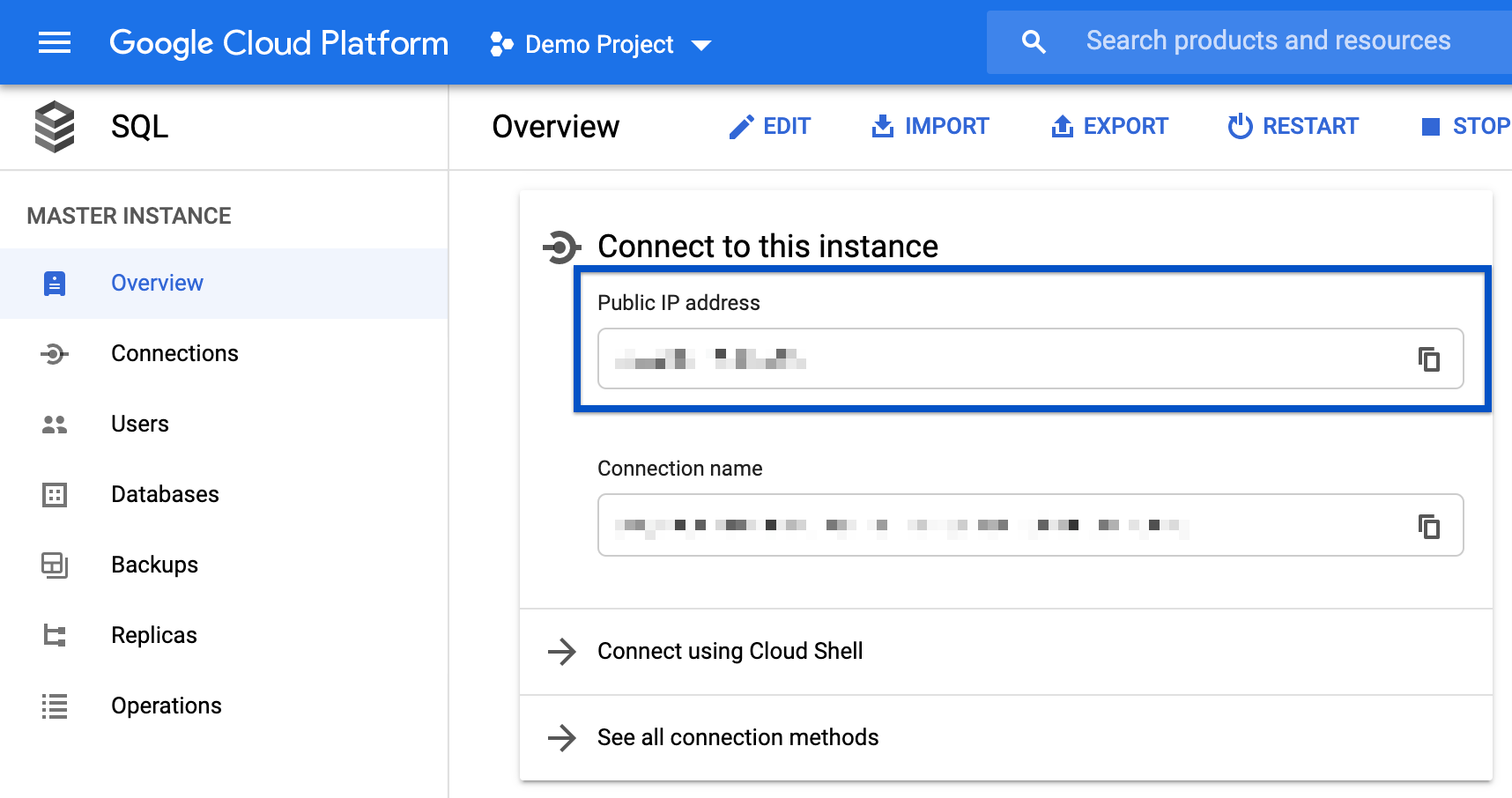Click the Connect to this instance icon

(x=562, y=248)
